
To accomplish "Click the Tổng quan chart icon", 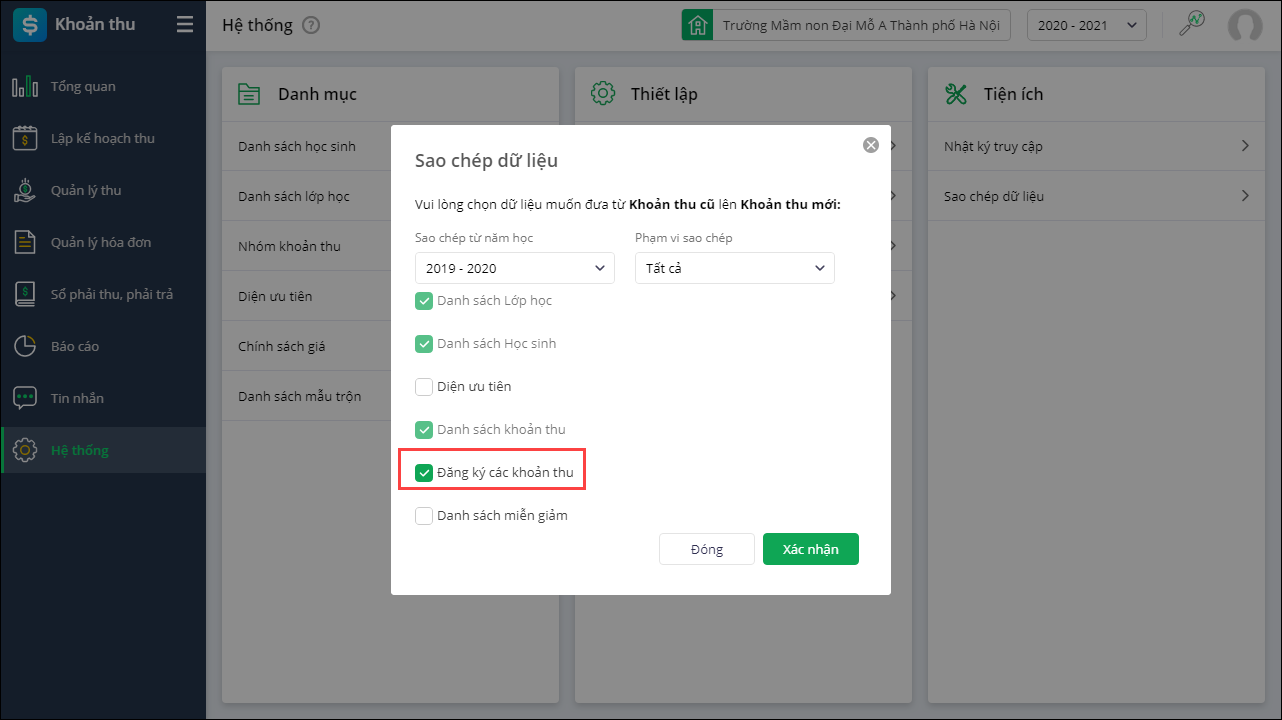I will (x=25, y=87).
